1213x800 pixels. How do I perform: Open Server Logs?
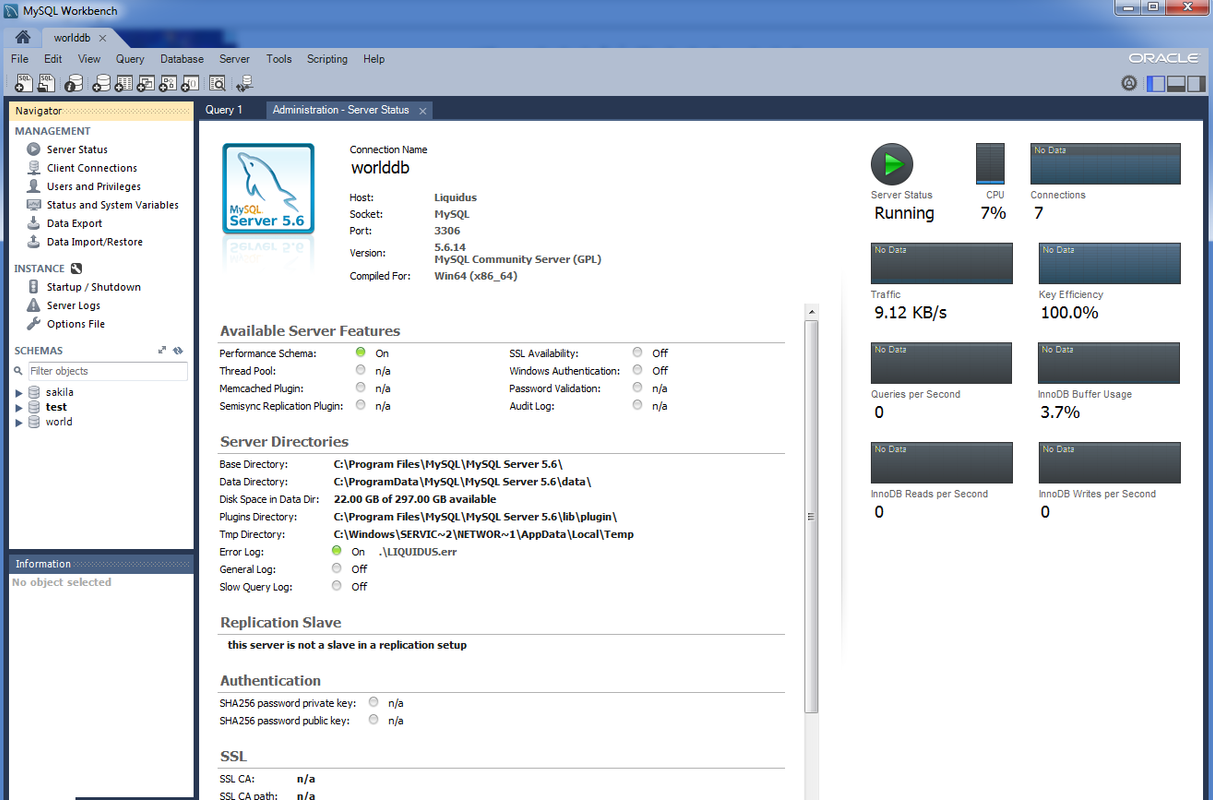(x=73, y=305)
